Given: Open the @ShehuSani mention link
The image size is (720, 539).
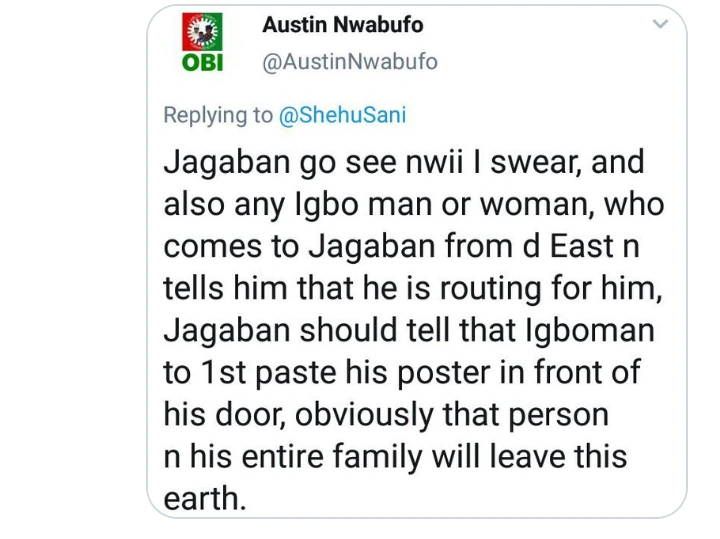Looking at the screenshot, I should pyautogui.click(x=342, y=115).
